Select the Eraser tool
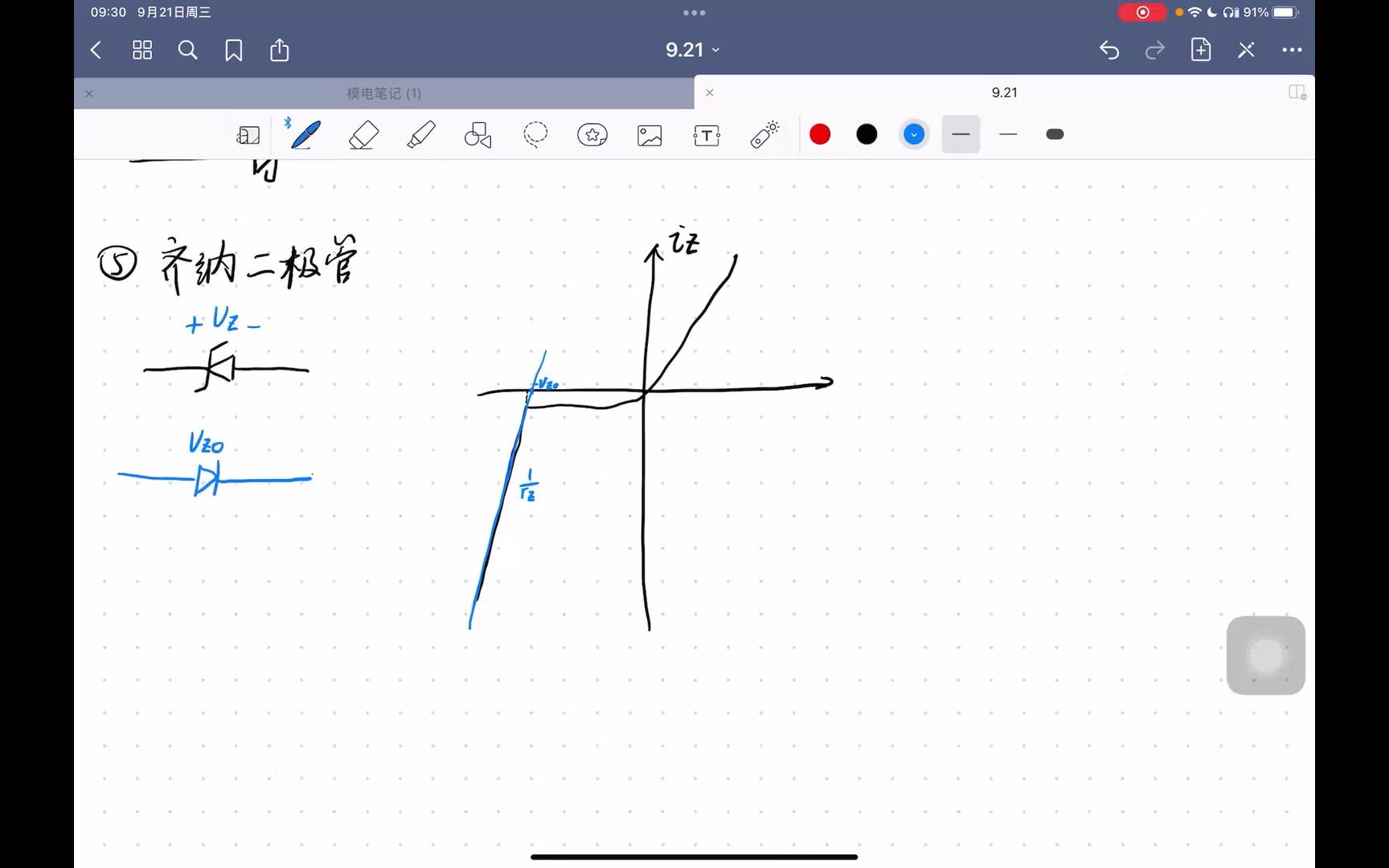This screenshot has width=1389, height=868. [x=364, y=134]
